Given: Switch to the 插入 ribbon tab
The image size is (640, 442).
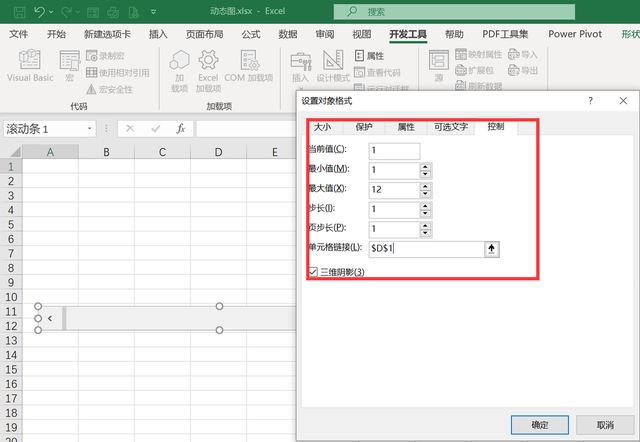Looking at the screenshot, I should [x=158, y=34].
